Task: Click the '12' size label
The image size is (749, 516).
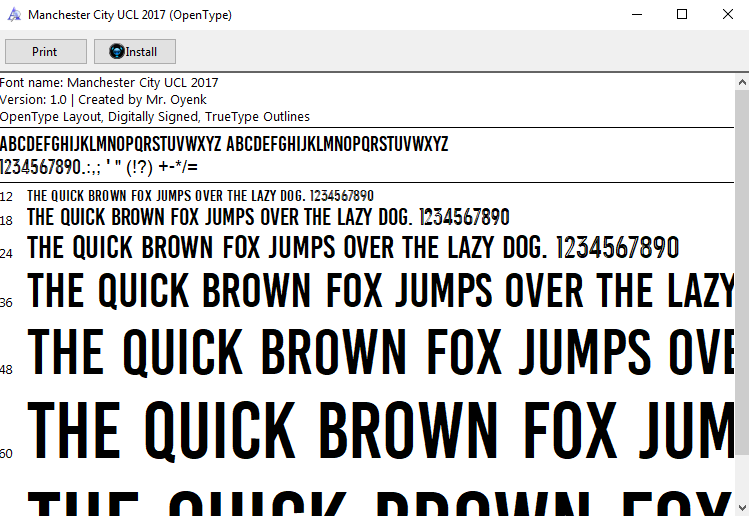Action: pos(6,197)
